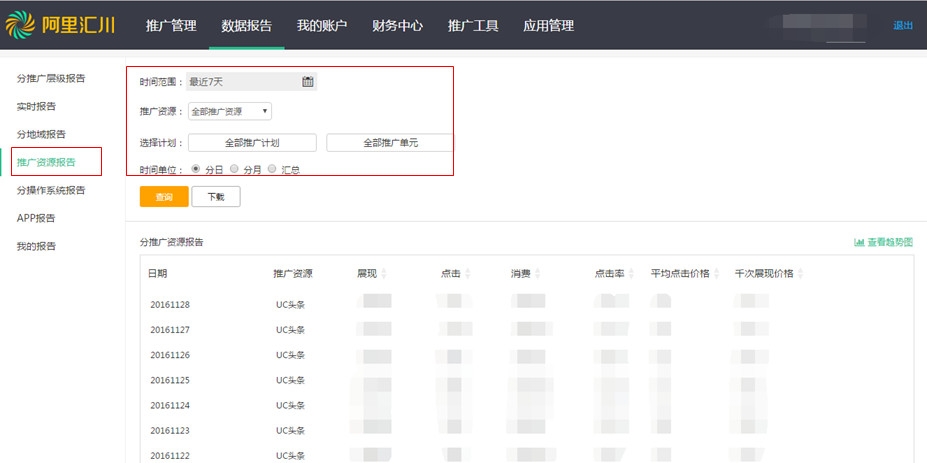Select the 汇总 time unit radio
Viewport: 927px width, 463px height.
272,169
